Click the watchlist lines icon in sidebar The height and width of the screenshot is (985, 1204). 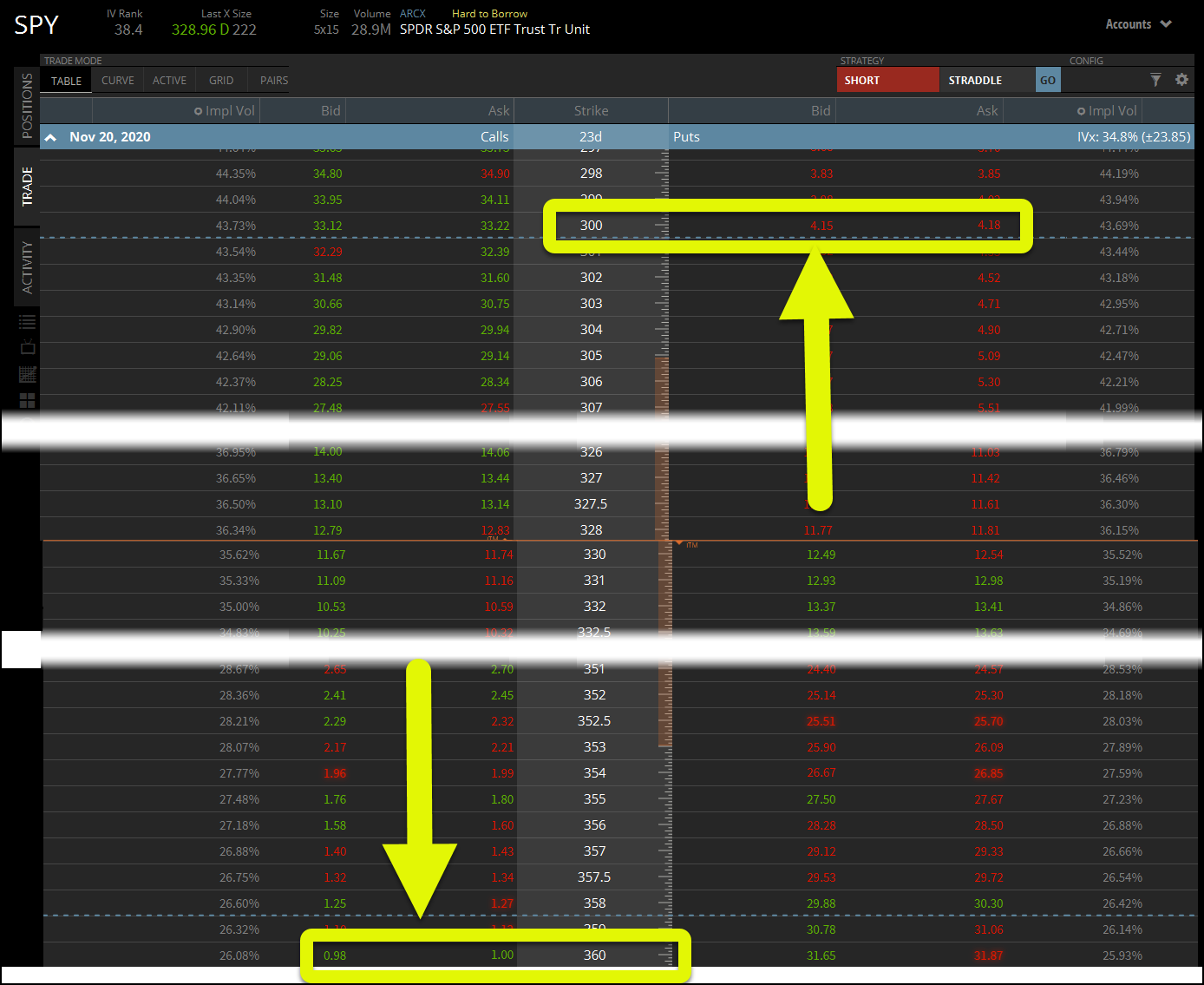tap(28, 322)
